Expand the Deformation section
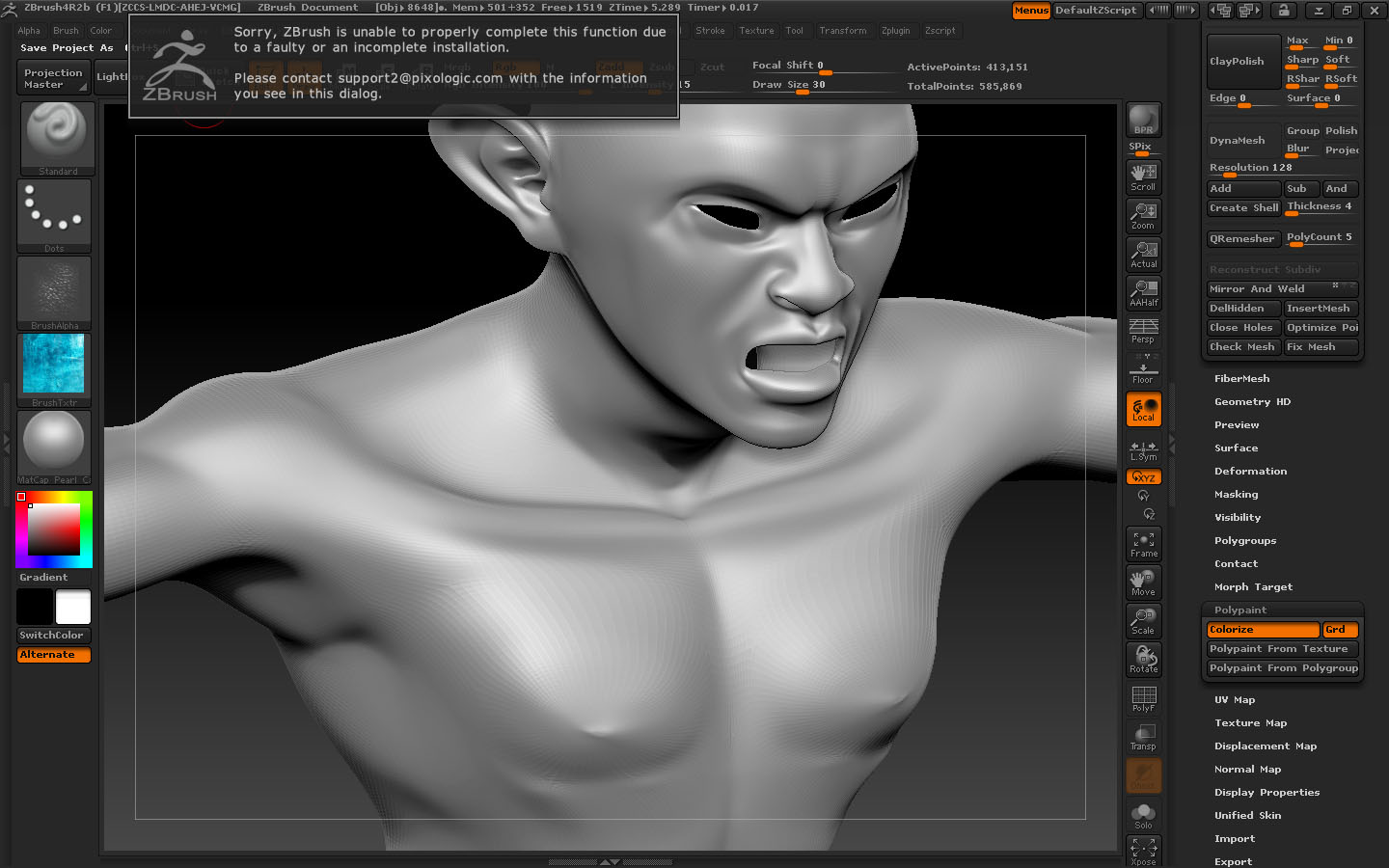Image resolution: width=1389 pixels, height=868 pixels. point(1250,472)
